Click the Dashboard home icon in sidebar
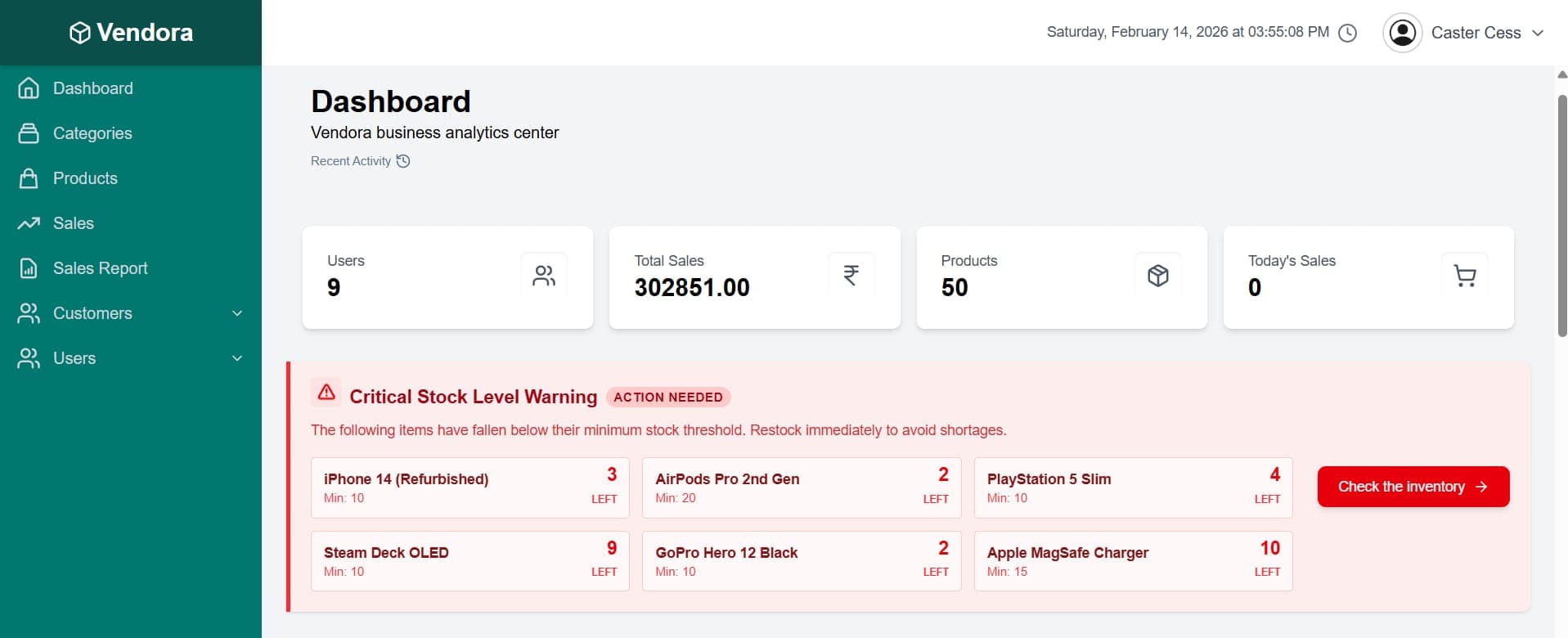The width and height of the screenshot is (1568, 638). (29, 88)
